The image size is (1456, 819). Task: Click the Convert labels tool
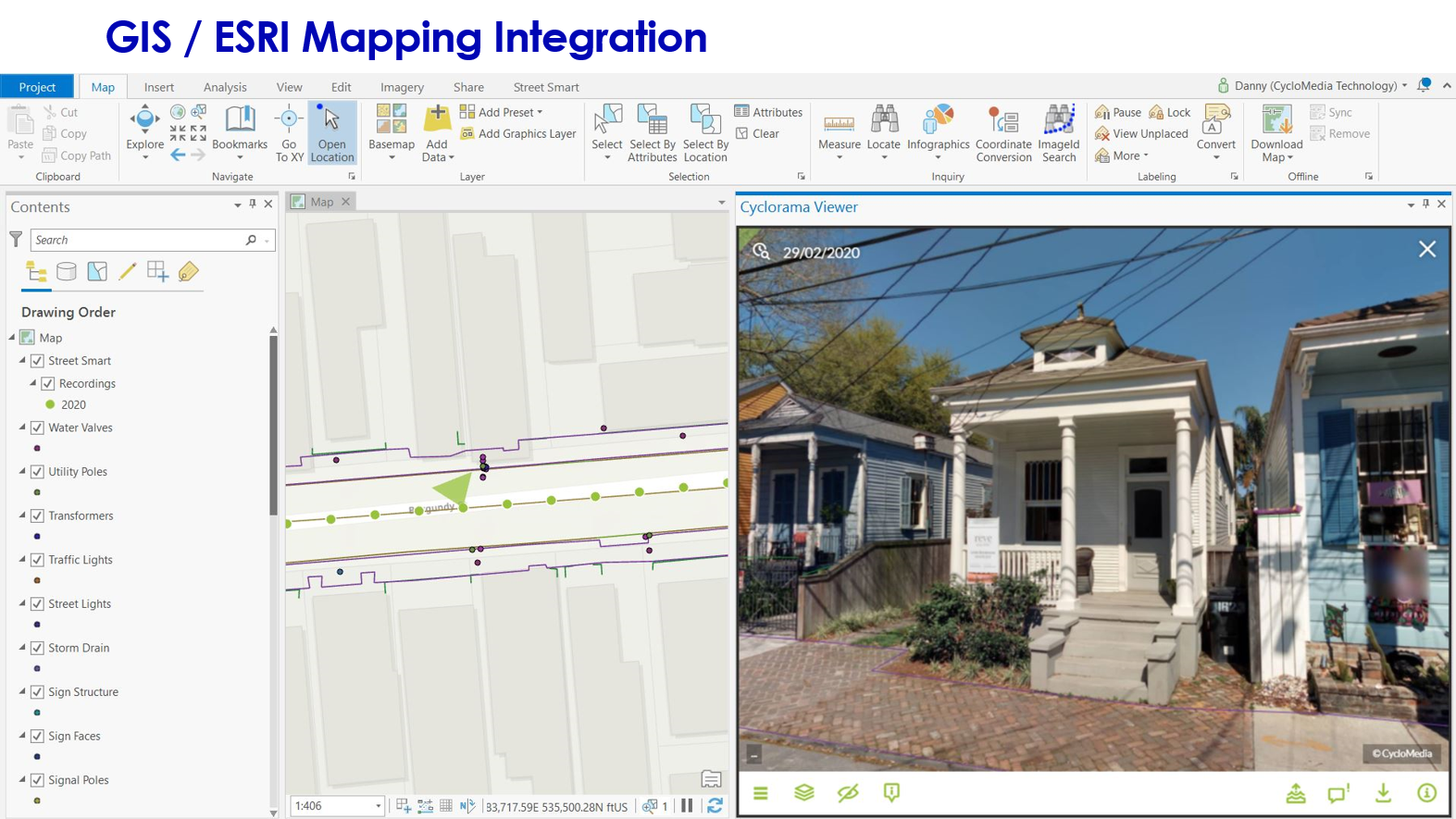[1216, 130]
